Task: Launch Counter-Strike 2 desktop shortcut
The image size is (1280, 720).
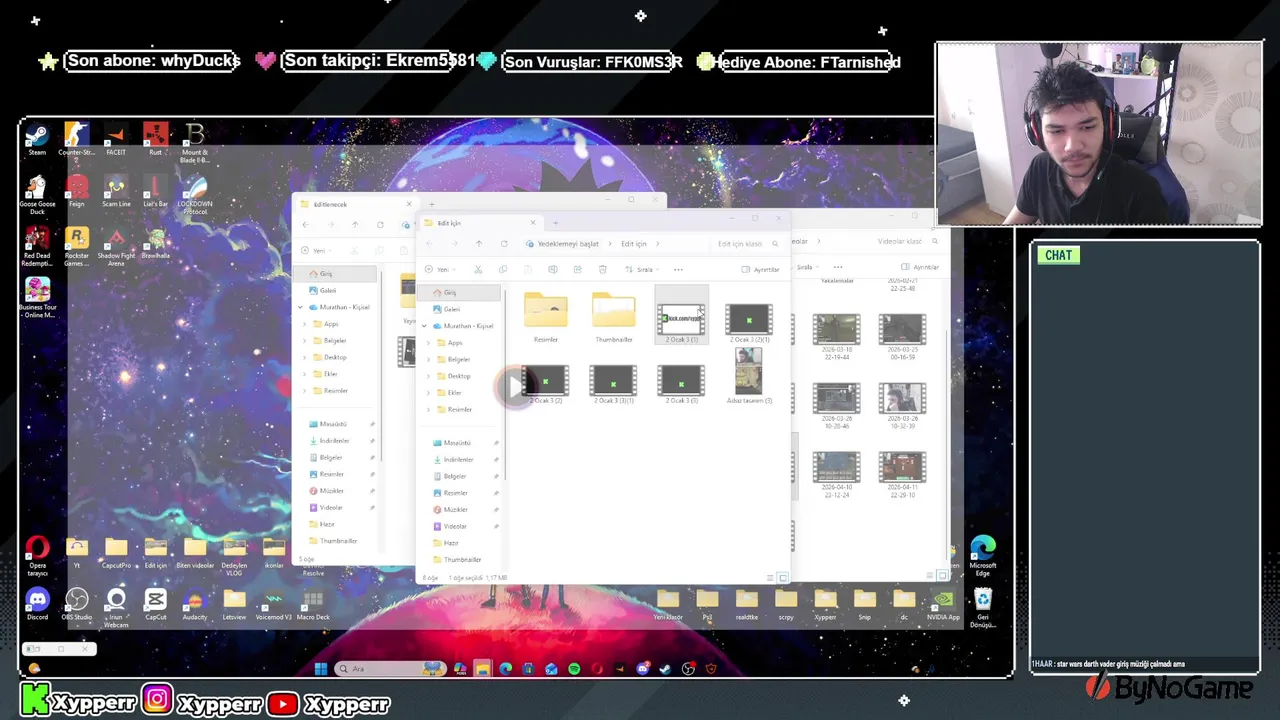Action: [76, 139]
